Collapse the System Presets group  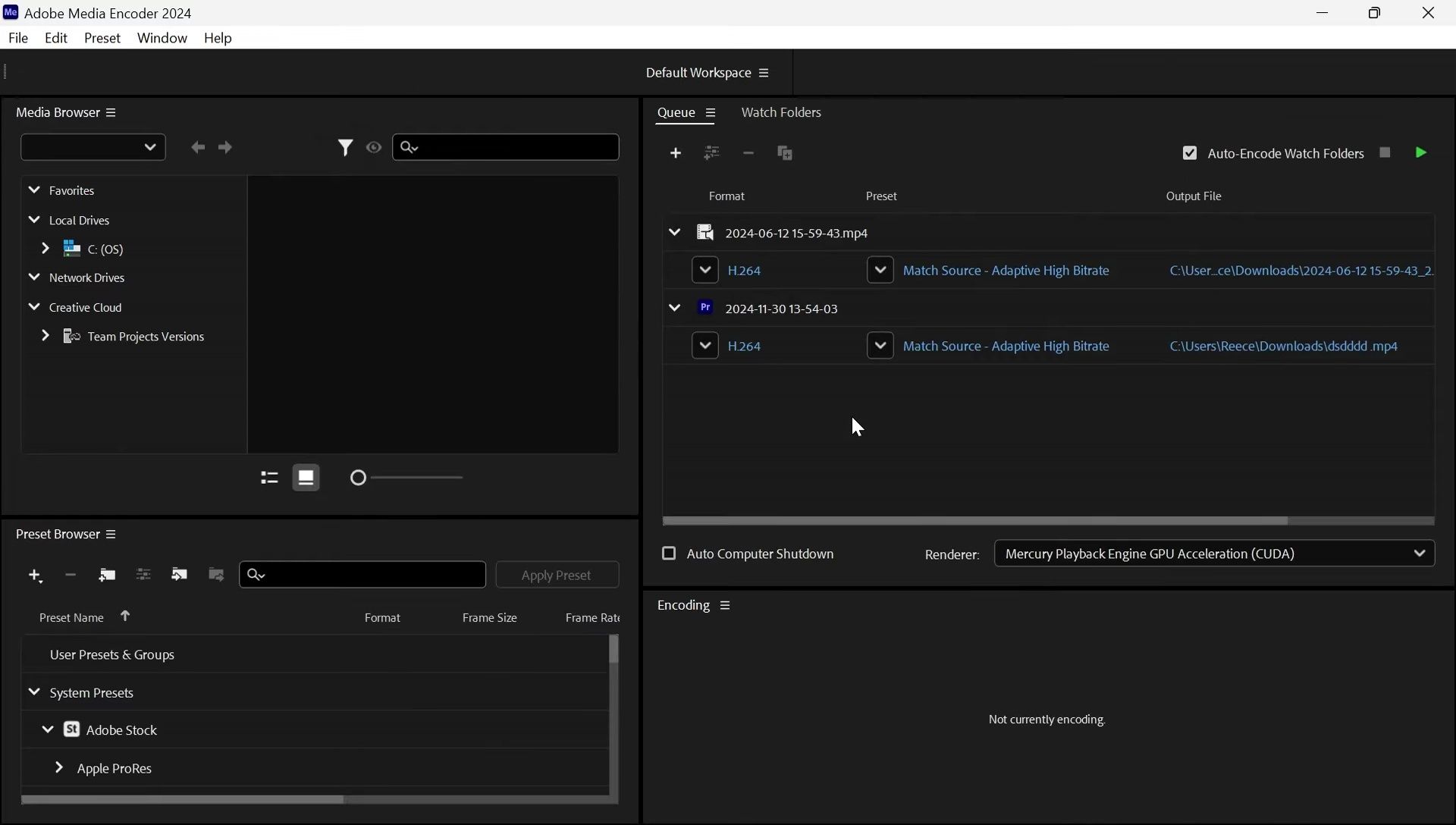point(34,692)
